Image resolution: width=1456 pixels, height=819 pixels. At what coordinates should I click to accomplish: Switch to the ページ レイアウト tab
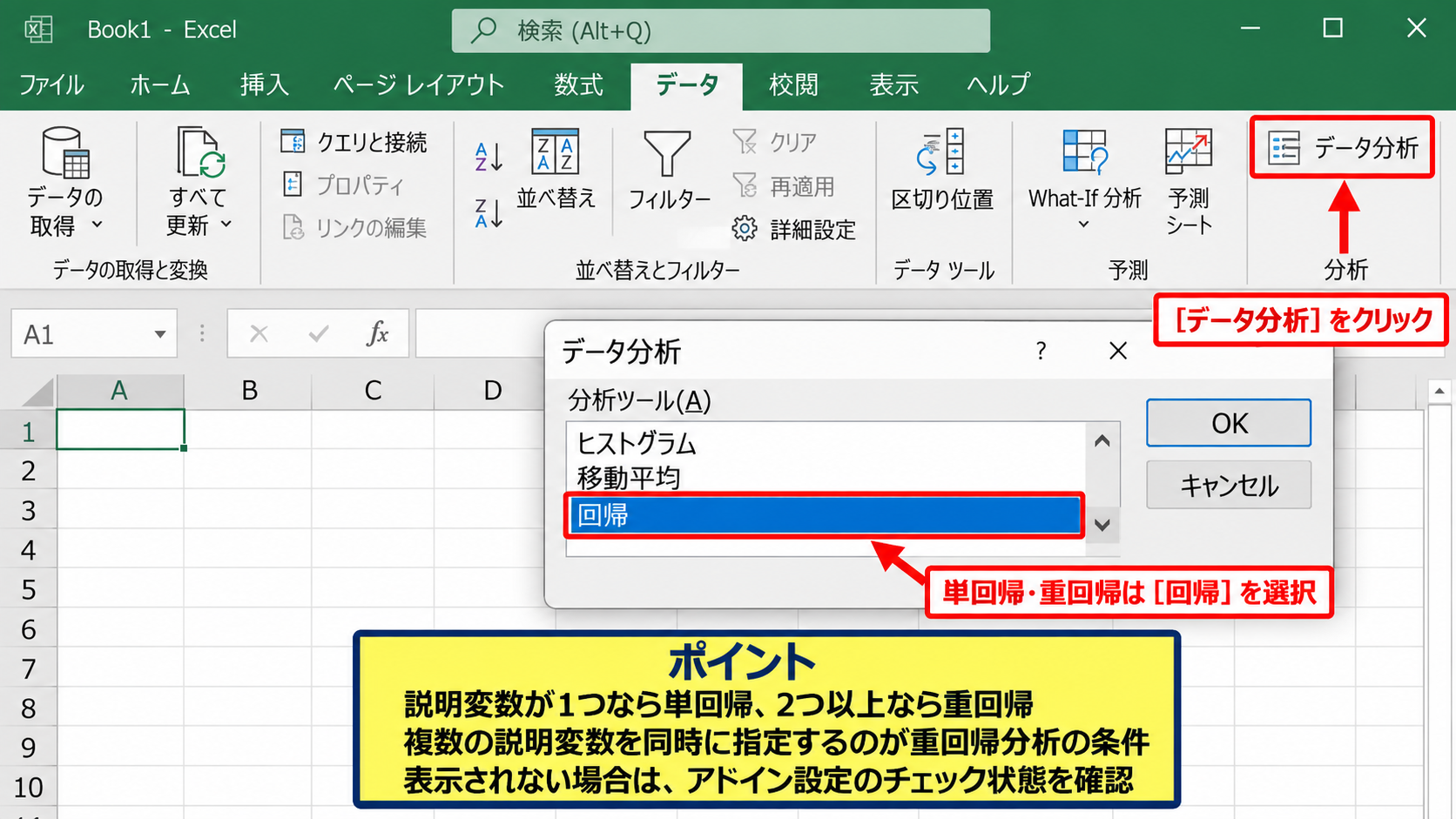(419, 84)
